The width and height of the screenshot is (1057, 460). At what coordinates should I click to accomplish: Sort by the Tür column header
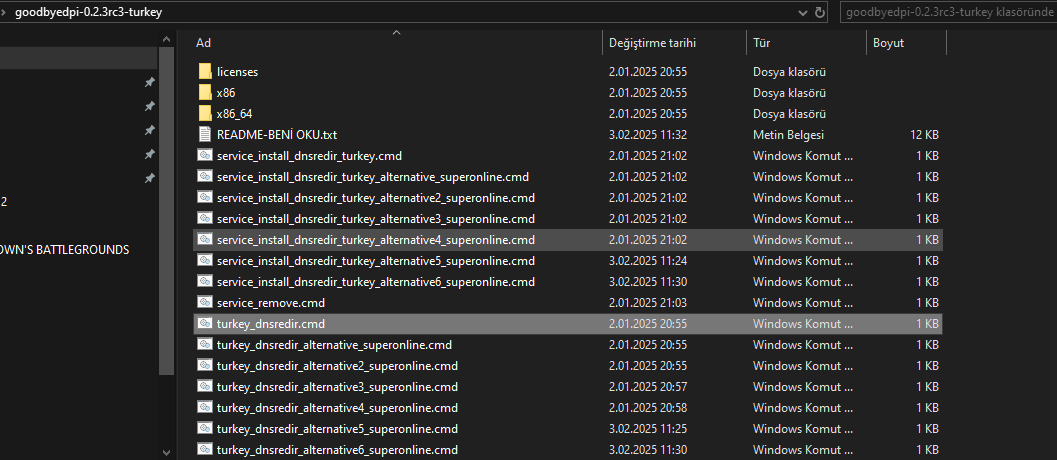pos(761,42)
